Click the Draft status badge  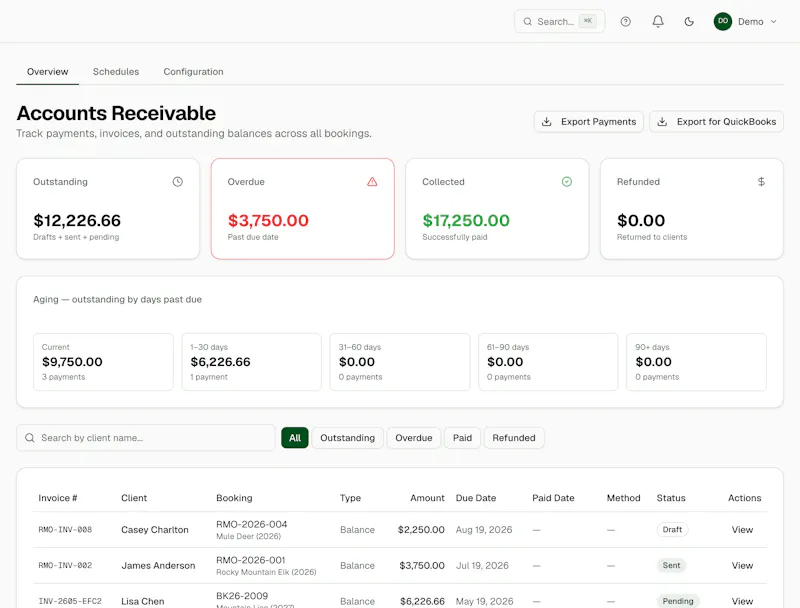tap(672, 529)
